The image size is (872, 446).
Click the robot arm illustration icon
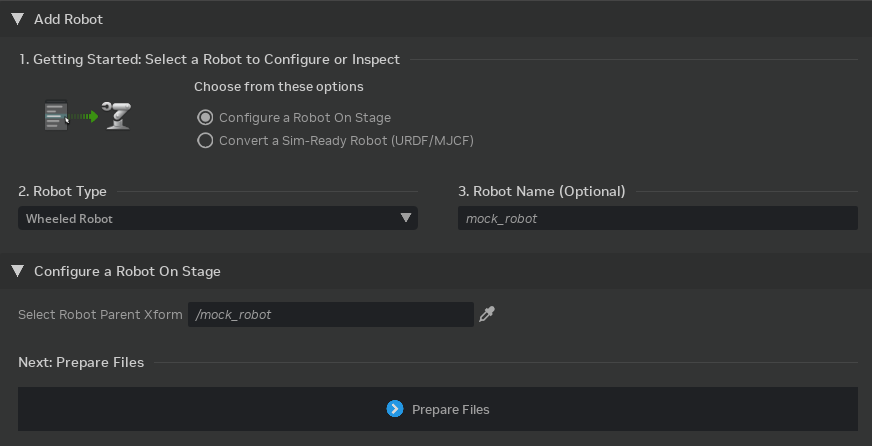(118, 116)
